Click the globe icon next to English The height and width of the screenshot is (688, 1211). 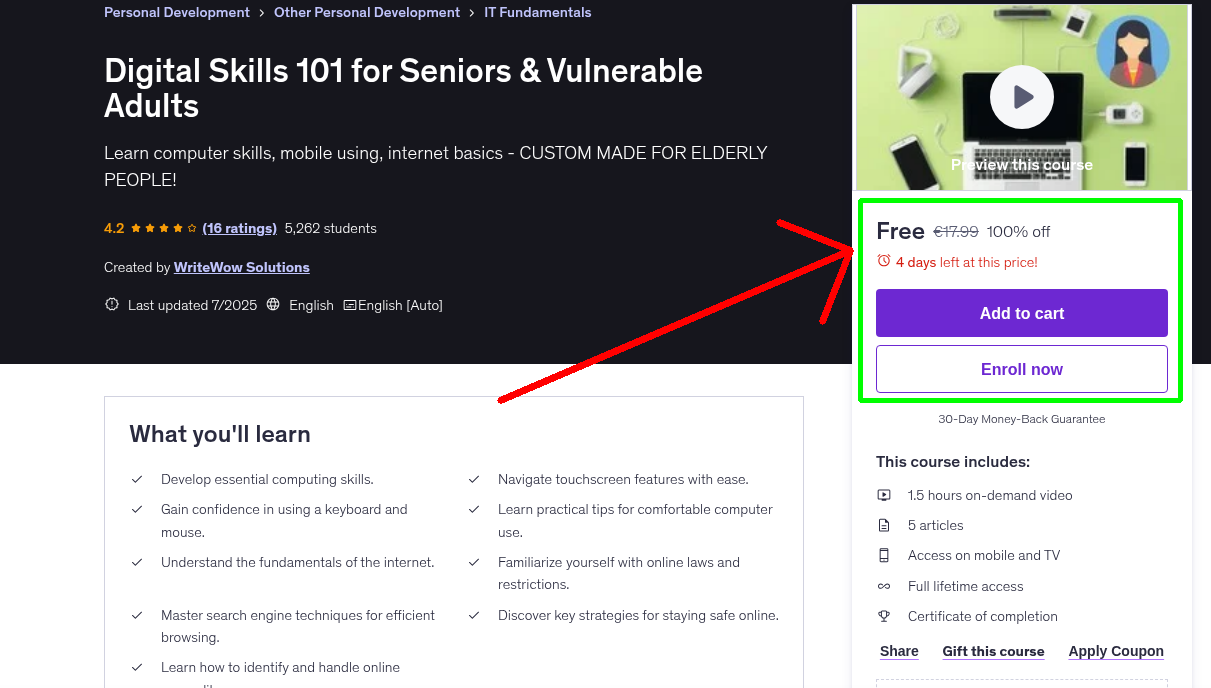[273, 304]
